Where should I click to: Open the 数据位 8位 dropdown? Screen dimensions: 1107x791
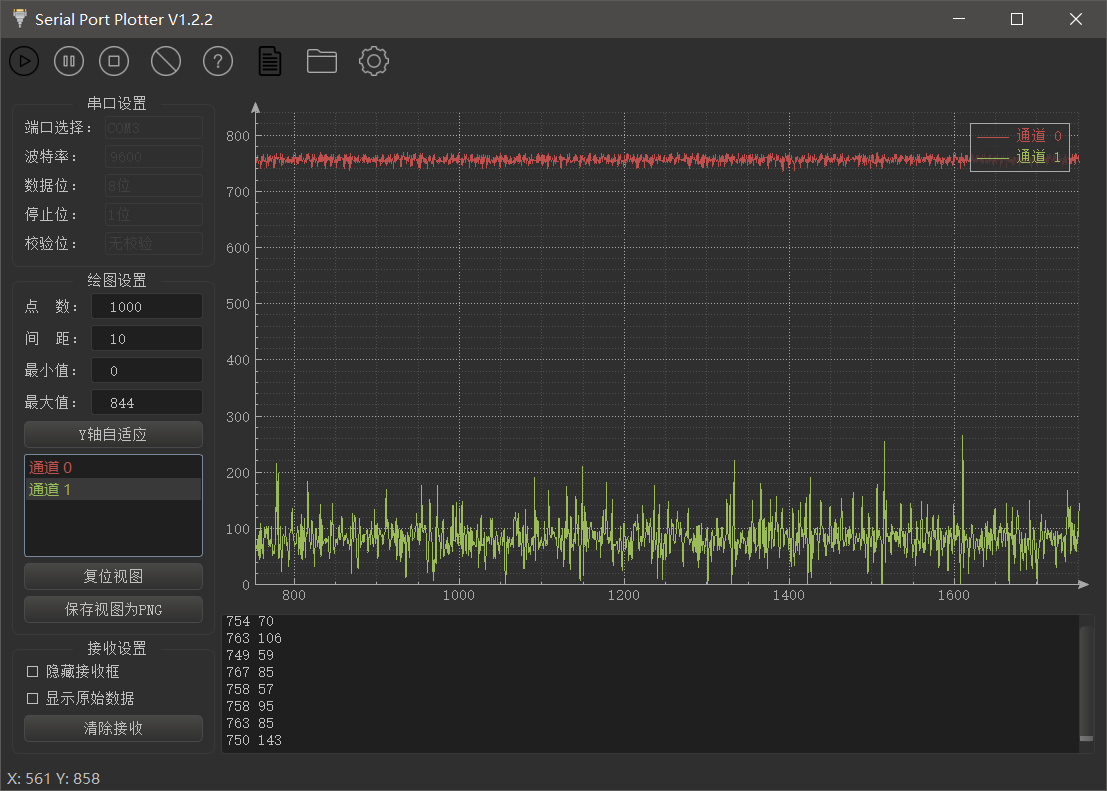tap(153, 185)
